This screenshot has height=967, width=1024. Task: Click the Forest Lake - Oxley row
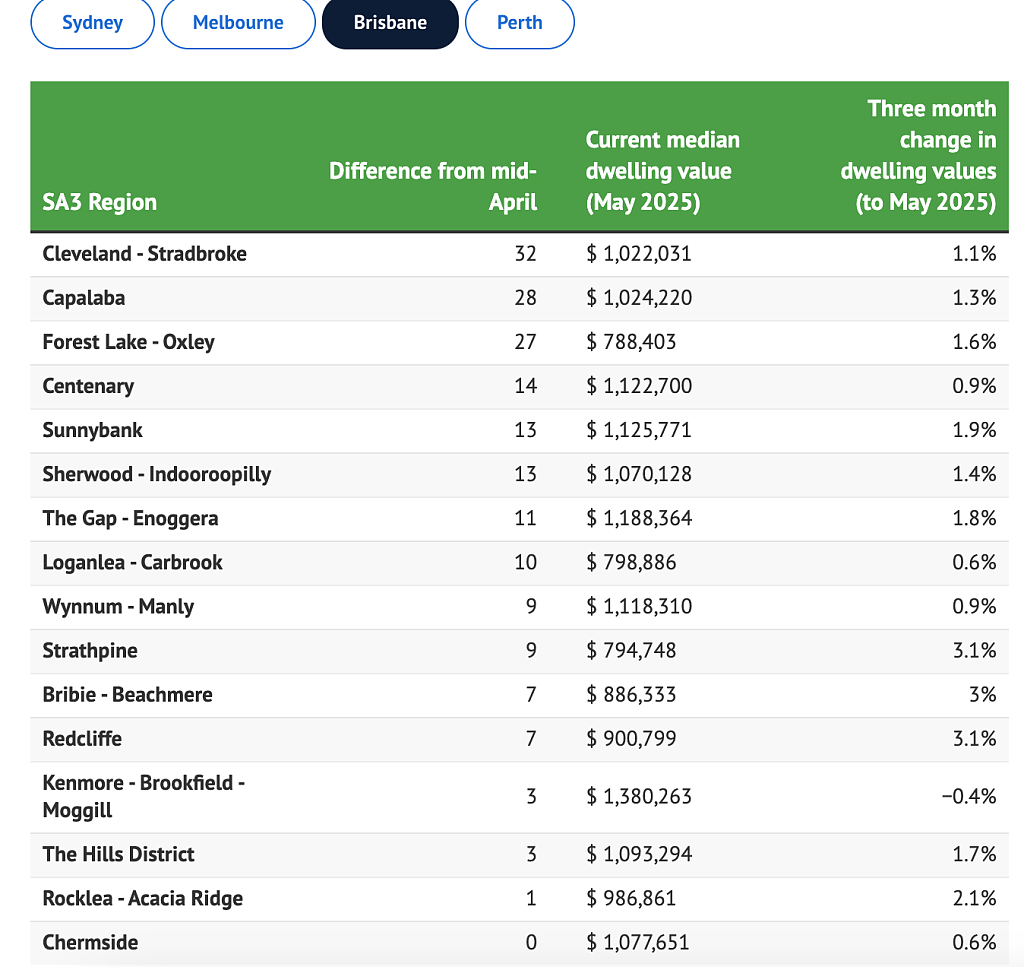pos(519,342)
